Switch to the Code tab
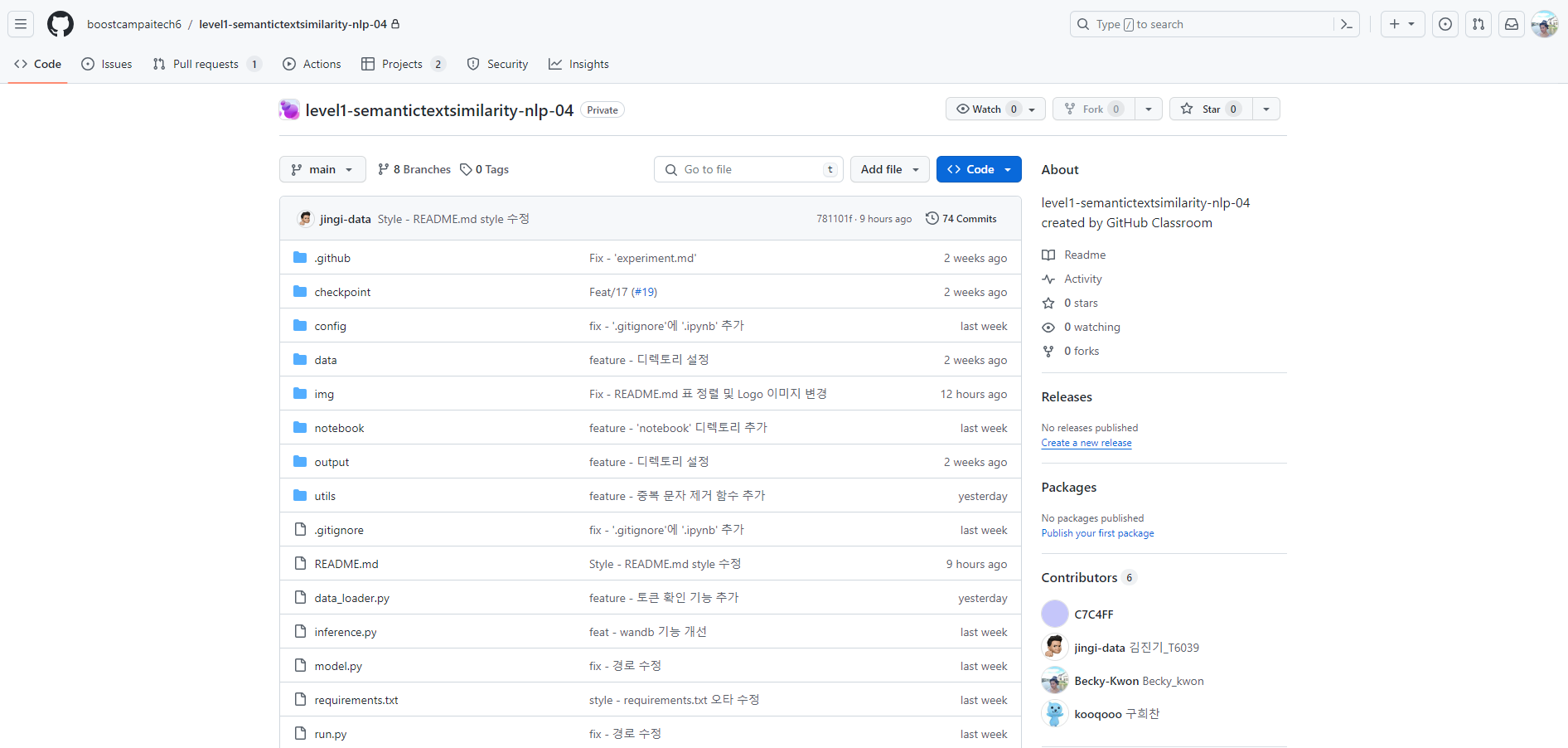The height and width of the screenshot is (748, 1568). (38, 64)
